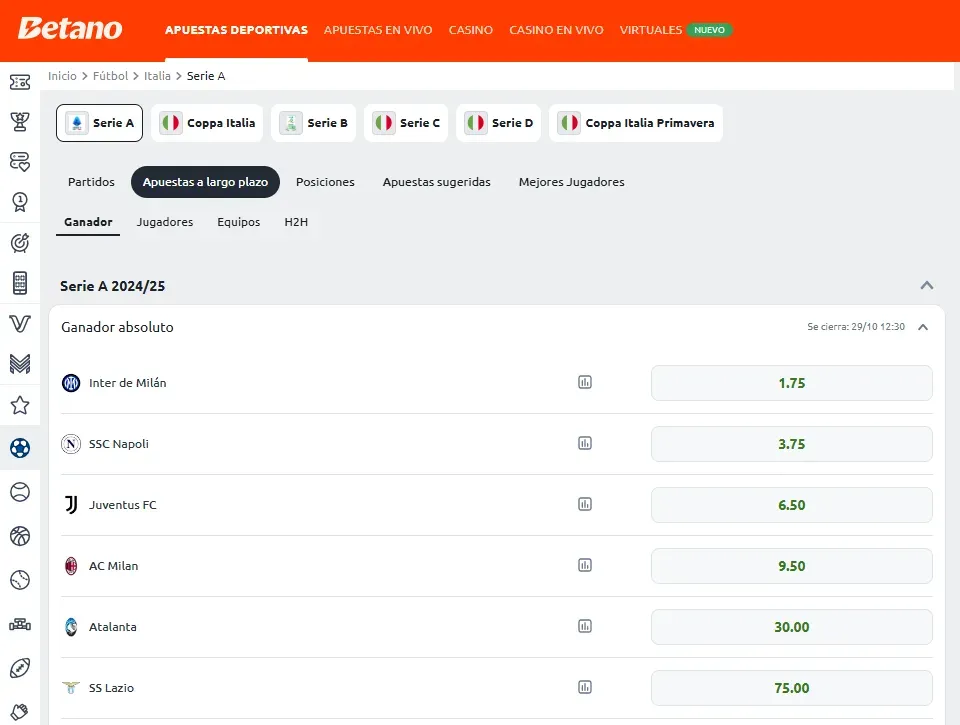Select the Jugadores sub-tab
The image size is (960, 725).
pos(165,222)
